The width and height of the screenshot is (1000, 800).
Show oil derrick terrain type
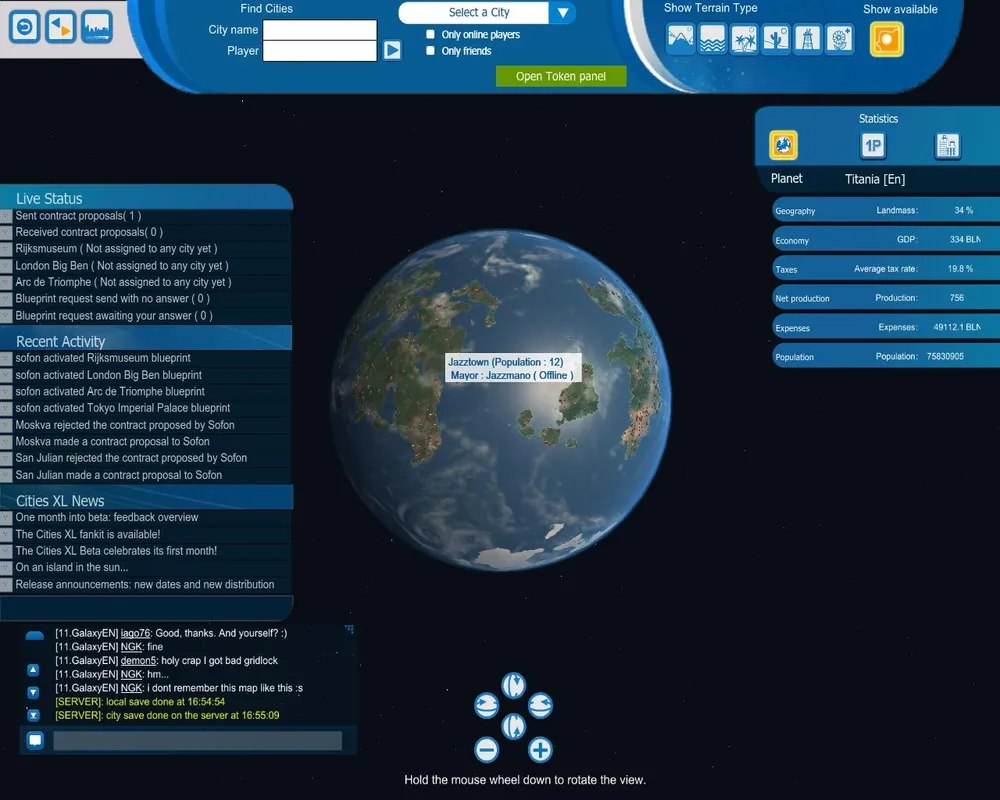[808, 39]
